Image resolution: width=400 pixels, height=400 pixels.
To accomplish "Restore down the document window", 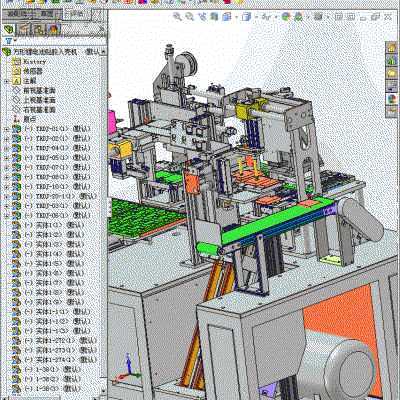I will (x=376, y=16).
